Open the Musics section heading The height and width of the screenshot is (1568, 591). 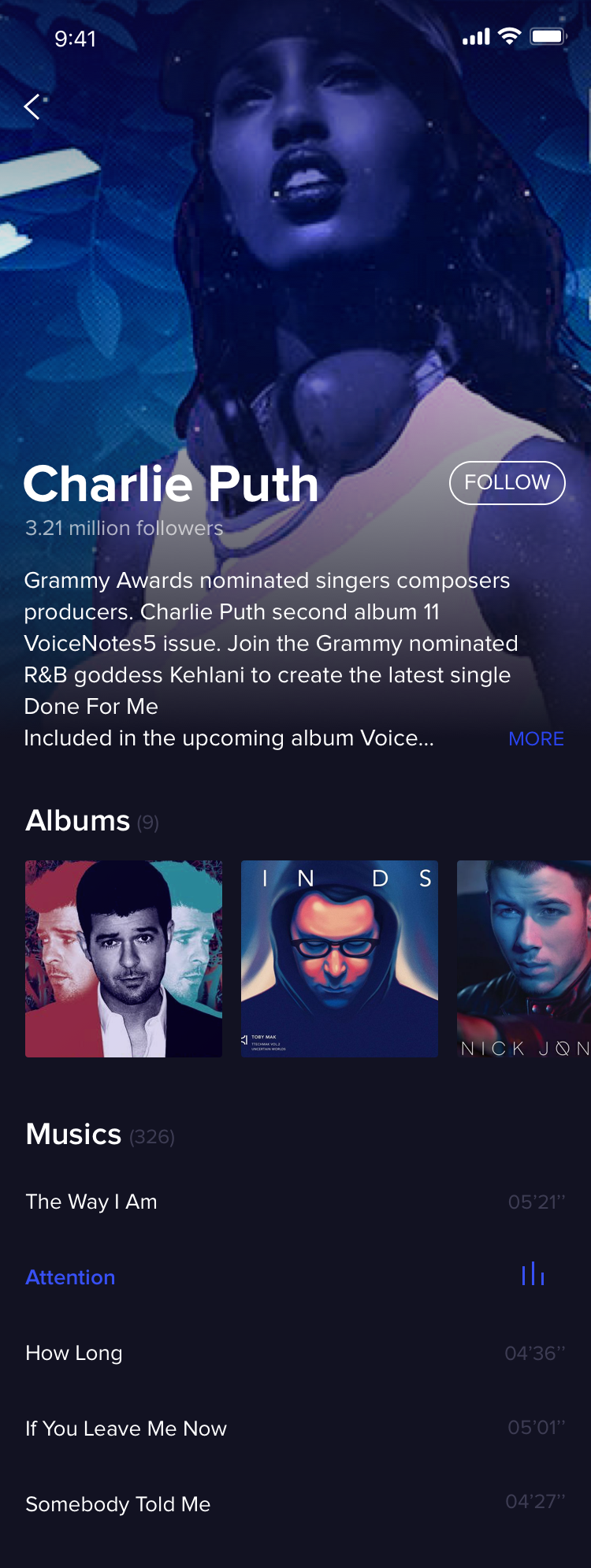click(x=73, y=1134)
